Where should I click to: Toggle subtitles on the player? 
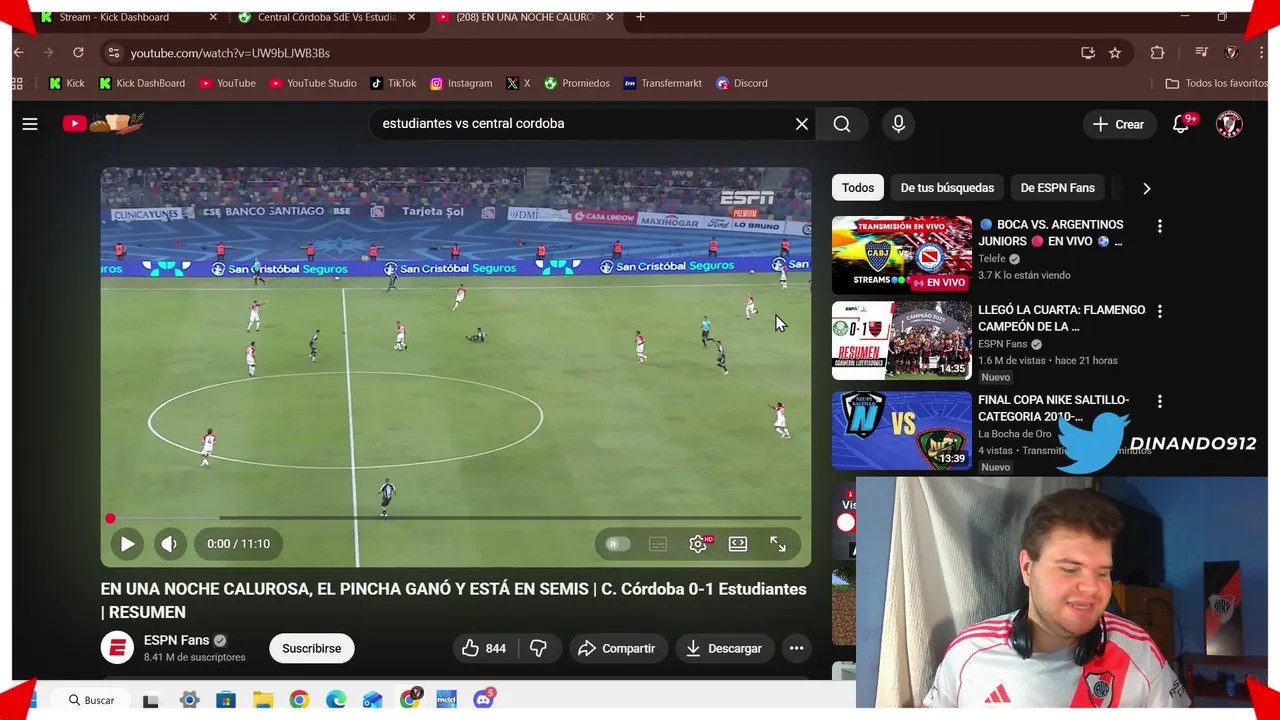[x=657, y=544]
